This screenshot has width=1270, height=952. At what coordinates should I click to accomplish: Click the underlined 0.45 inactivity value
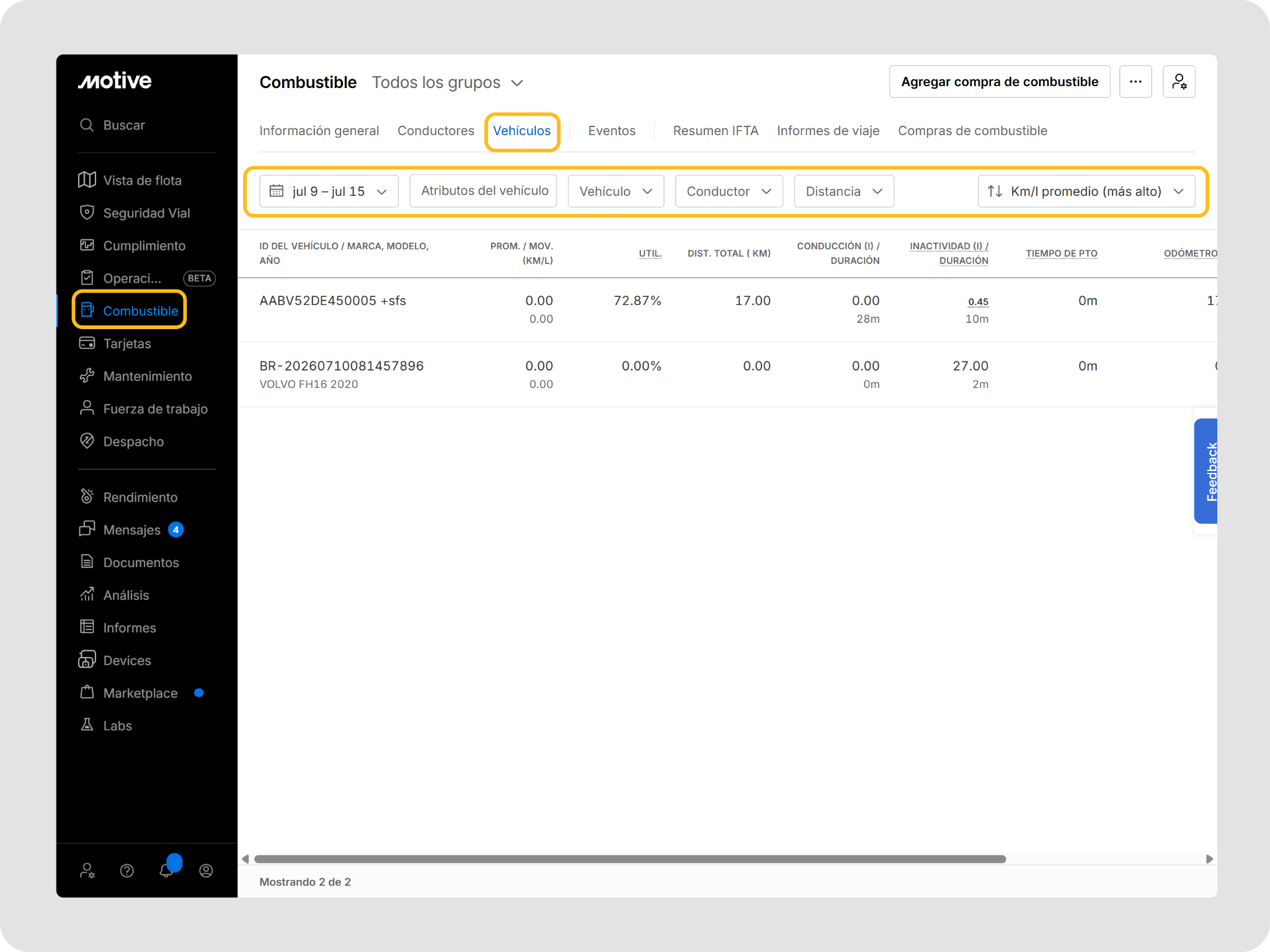[x=978, y=302]
